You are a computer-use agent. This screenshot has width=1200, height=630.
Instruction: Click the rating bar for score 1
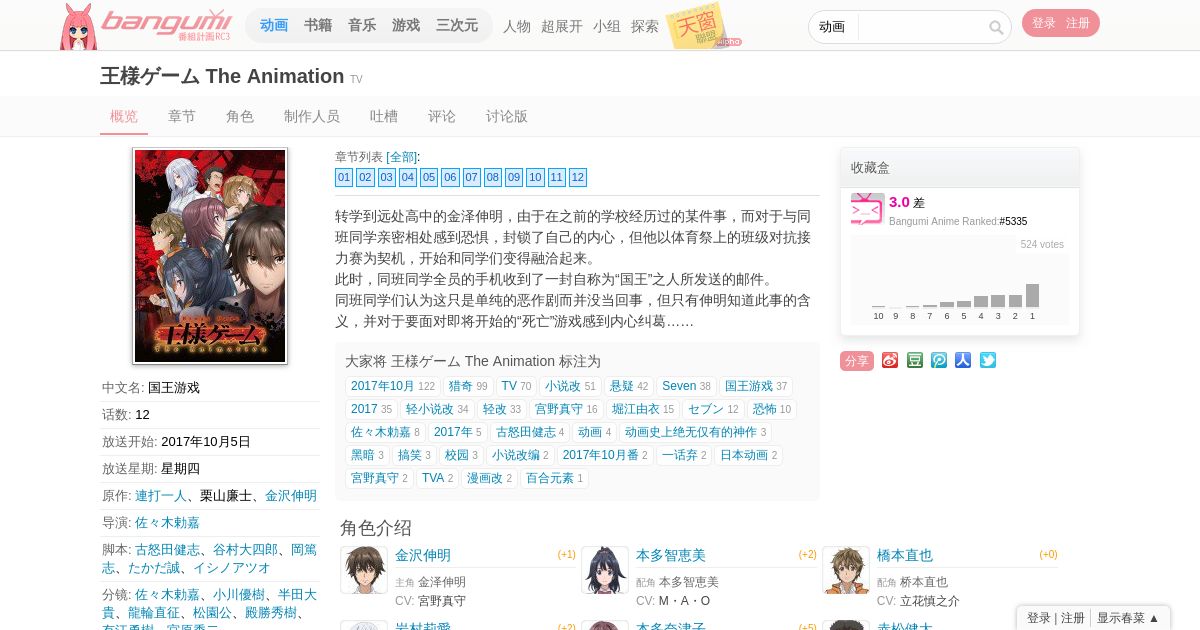[x=1032, y=295]
